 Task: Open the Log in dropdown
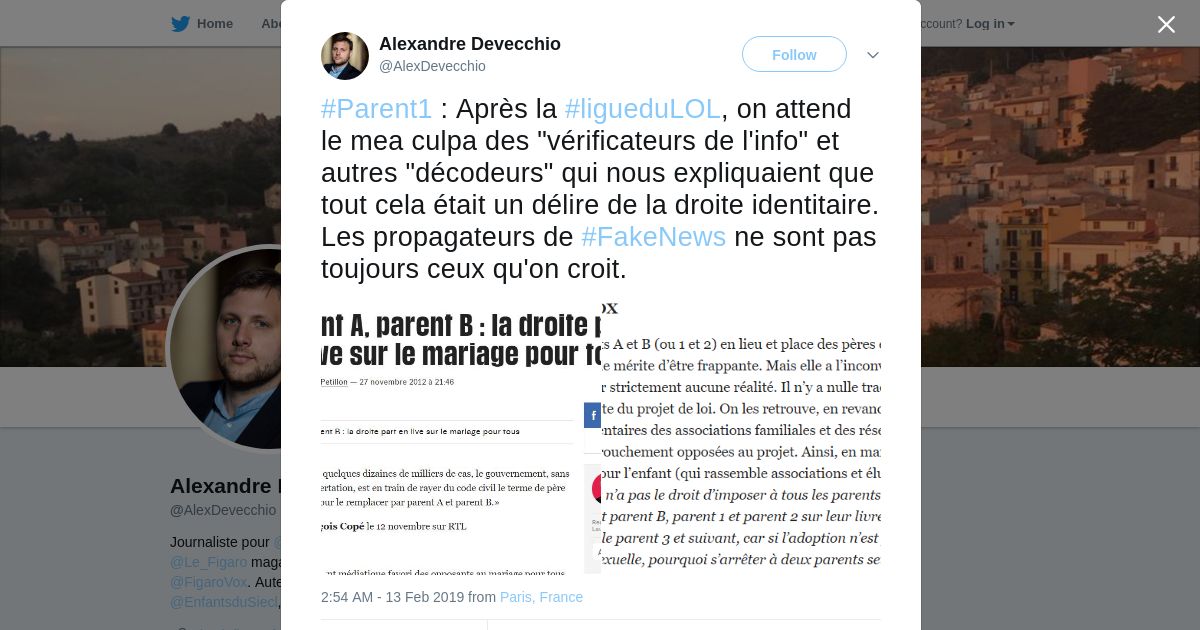point(990,24)
